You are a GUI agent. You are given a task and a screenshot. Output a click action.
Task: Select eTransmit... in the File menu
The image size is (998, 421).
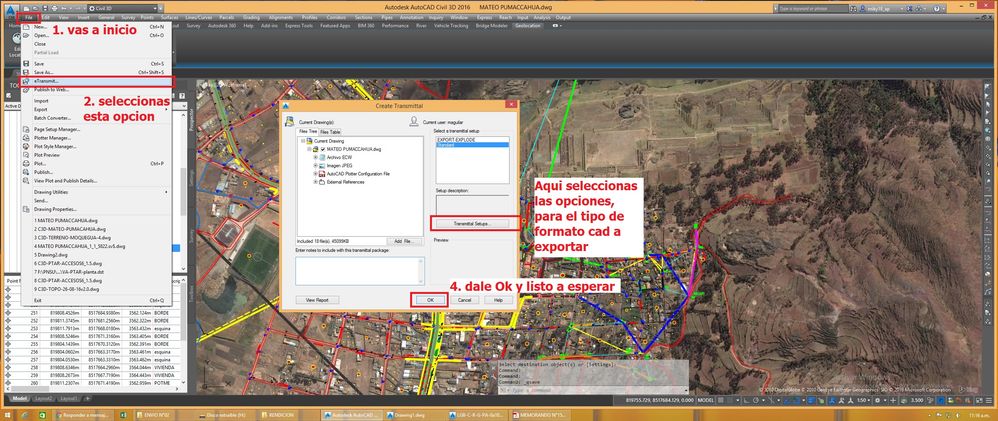click(96, 82)
